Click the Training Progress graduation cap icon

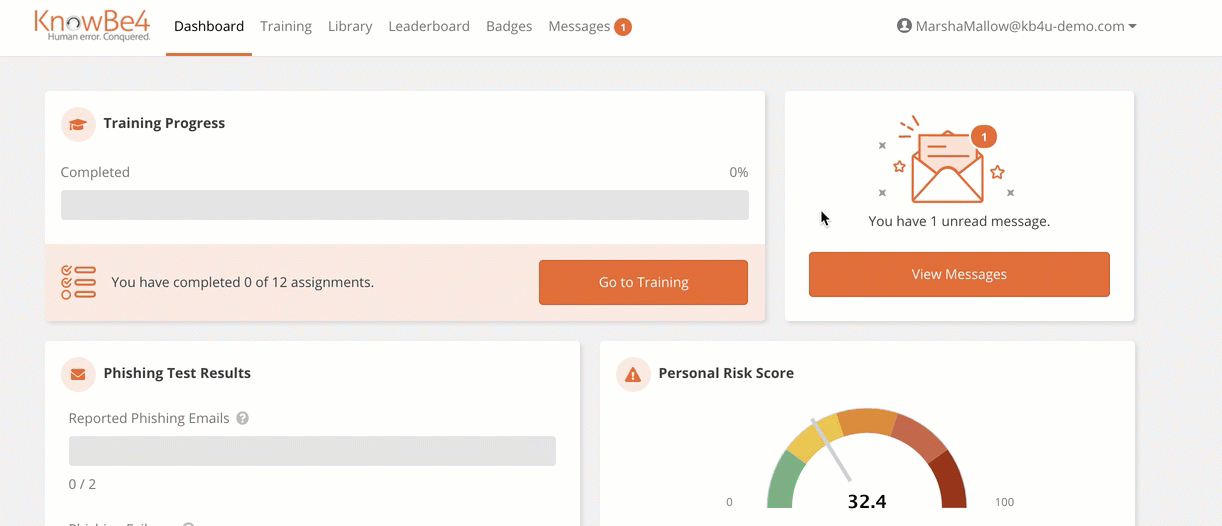coord(78,124)
